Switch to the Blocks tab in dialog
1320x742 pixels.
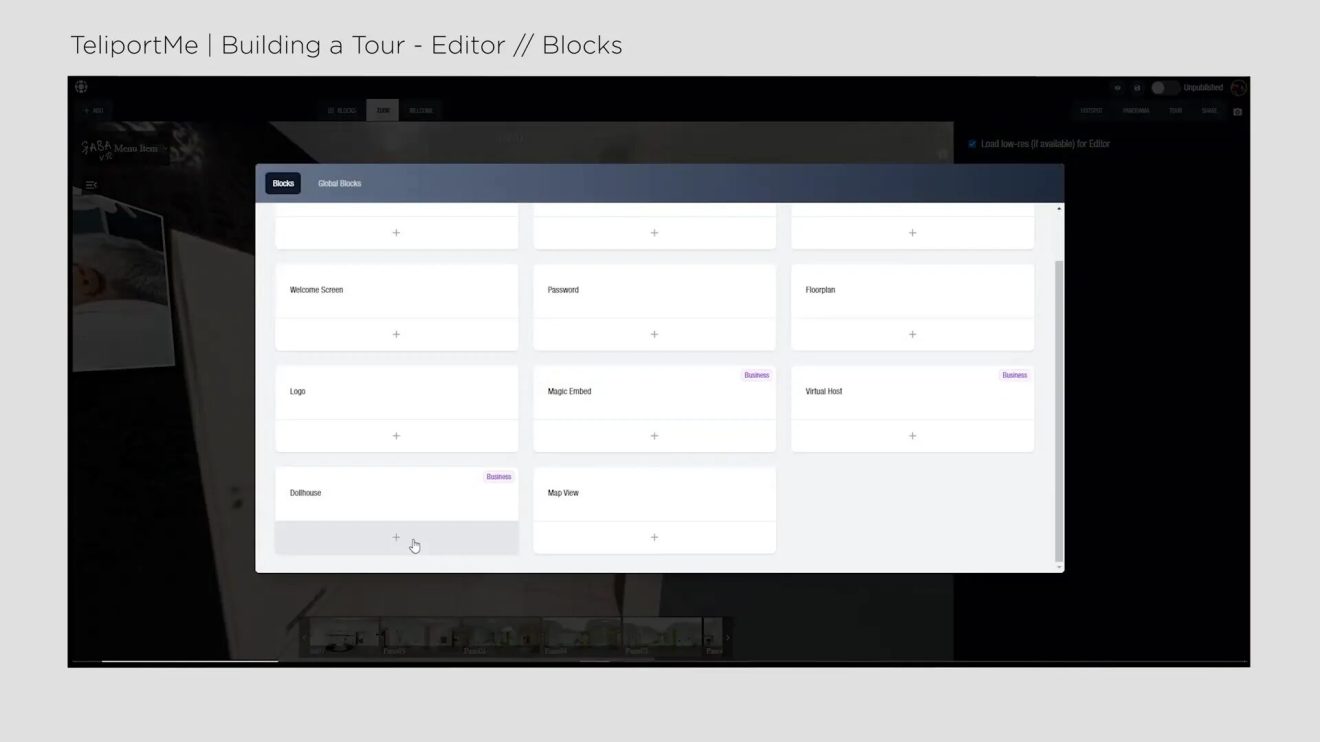click(x=283, y=183)
